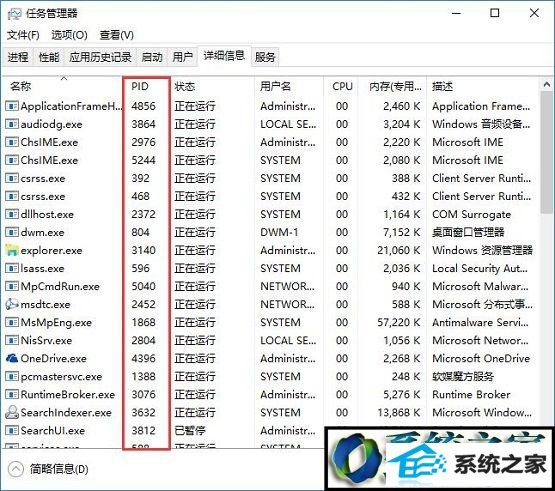
Task: Click memory value 57,220 K
Action: [399, 322]
